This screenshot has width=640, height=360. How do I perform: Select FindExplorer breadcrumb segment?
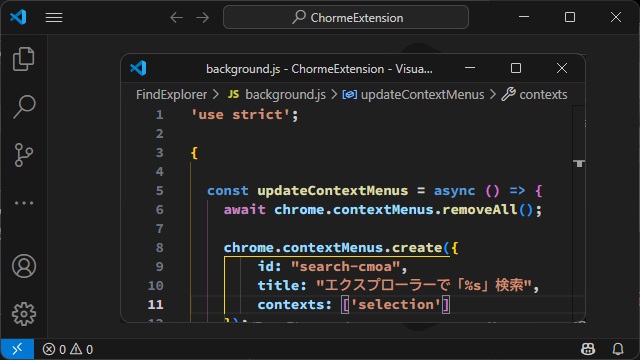coord(171,95)
